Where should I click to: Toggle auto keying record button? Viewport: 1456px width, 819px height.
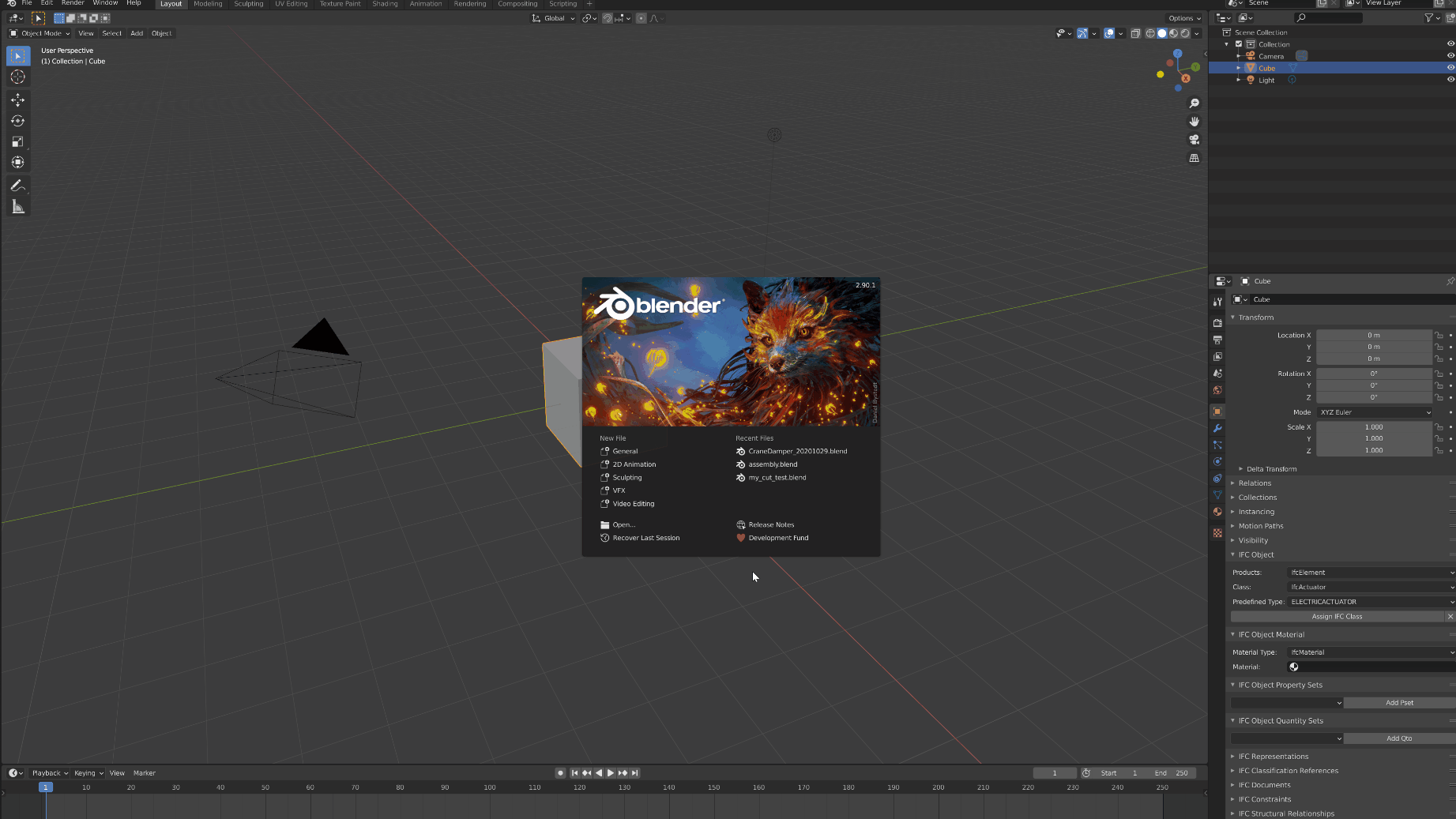560,773
